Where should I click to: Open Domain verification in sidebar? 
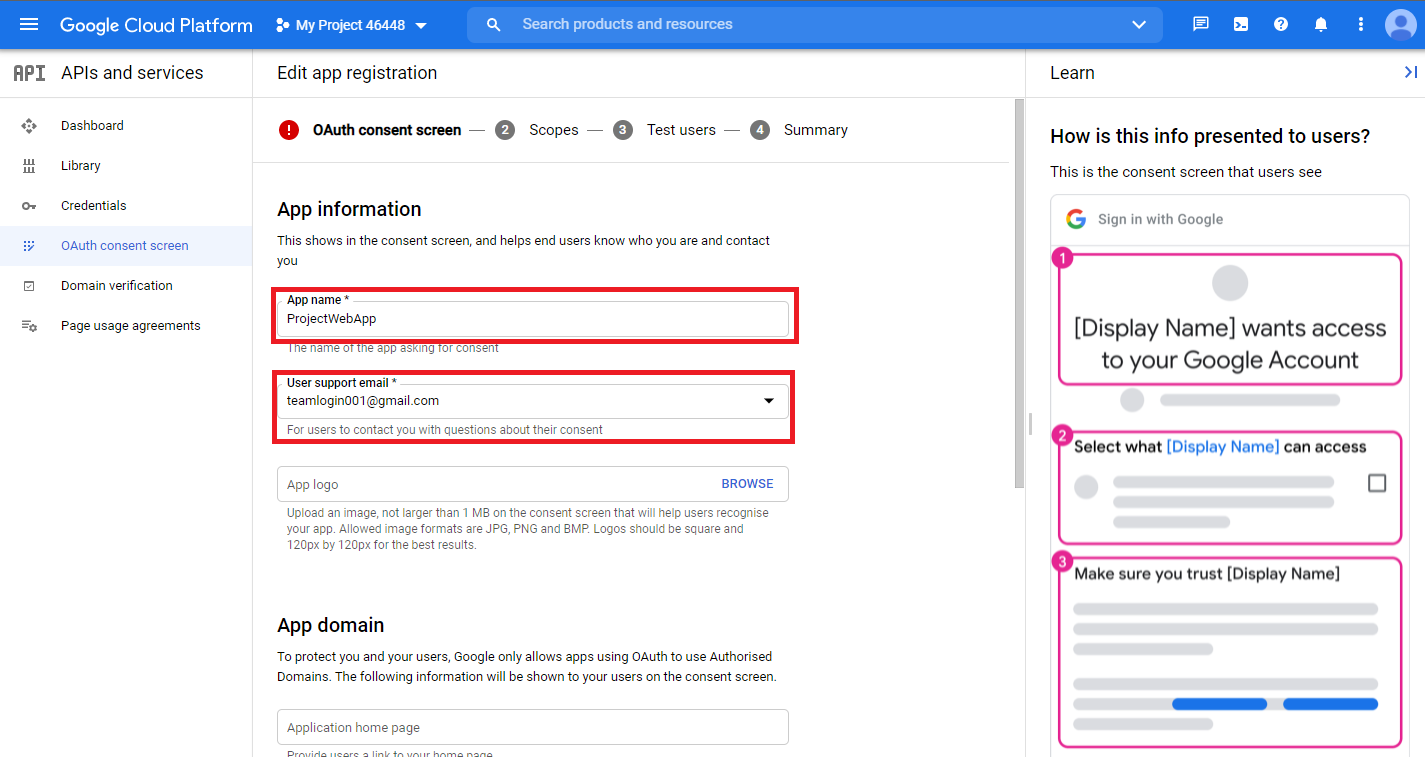(x=126, y=286)
